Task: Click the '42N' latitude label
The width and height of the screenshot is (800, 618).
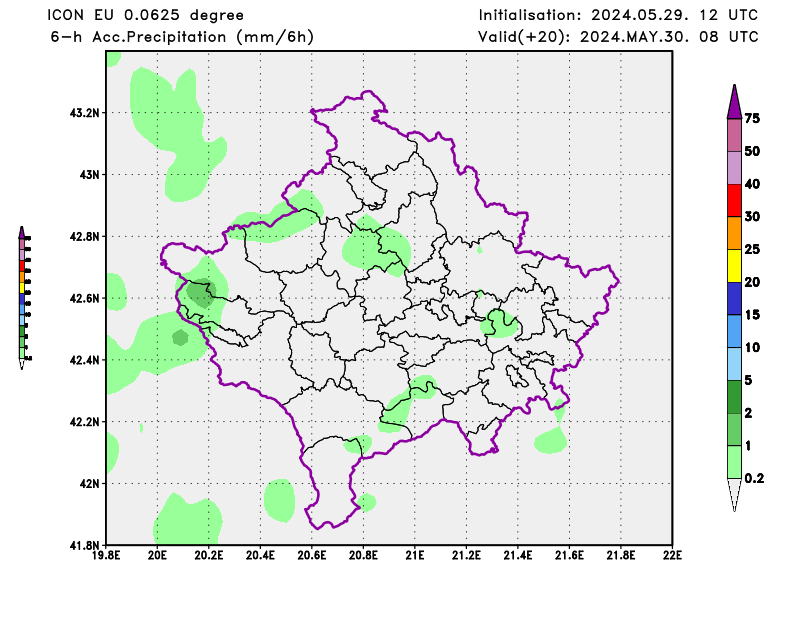Action: pos(90,483)
